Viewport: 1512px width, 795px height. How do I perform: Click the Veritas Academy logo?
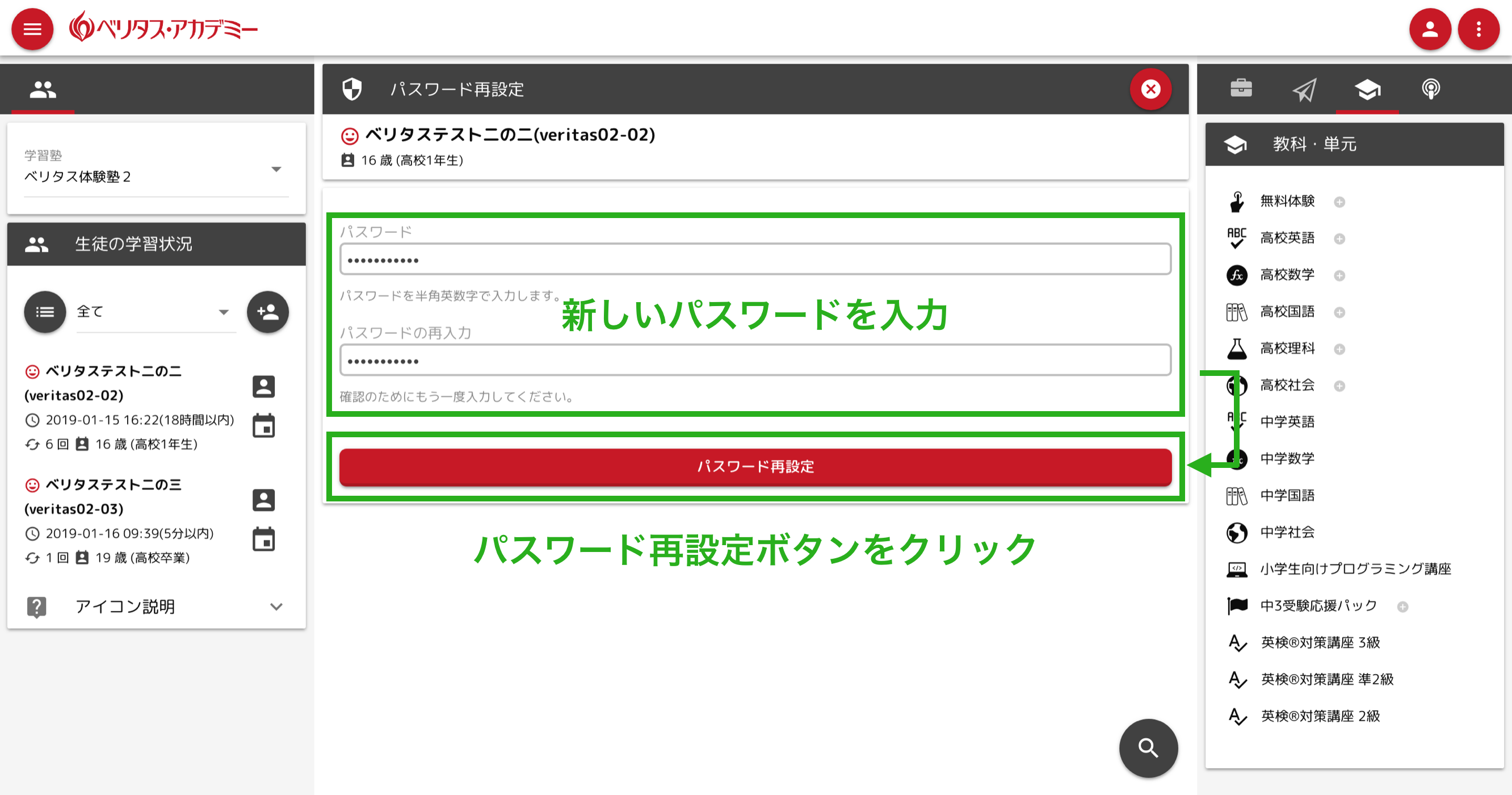pyautogui.click(x=163, y=27)
